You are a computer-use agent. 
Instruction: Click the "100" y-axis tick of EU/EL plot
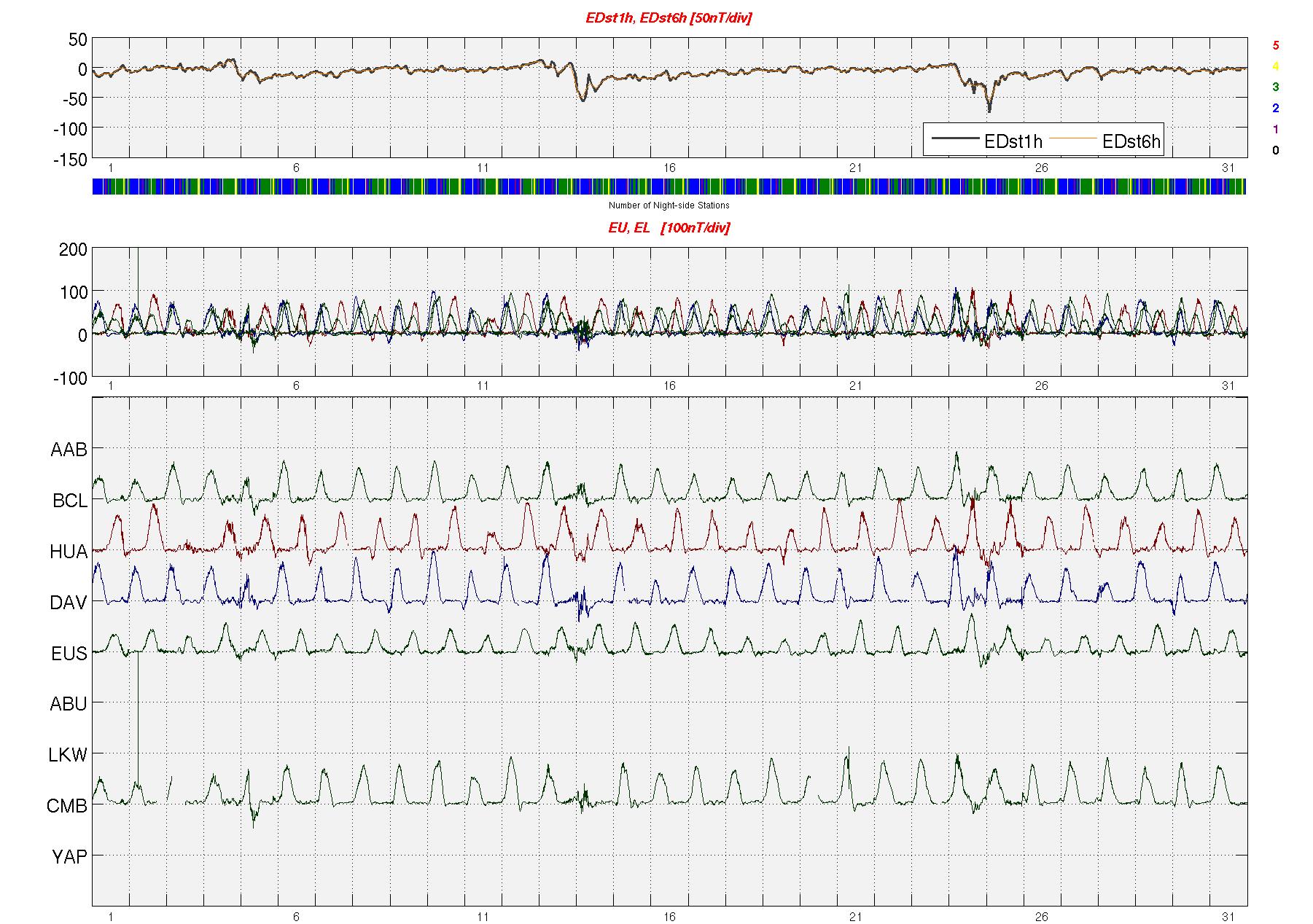pos(74,293)
